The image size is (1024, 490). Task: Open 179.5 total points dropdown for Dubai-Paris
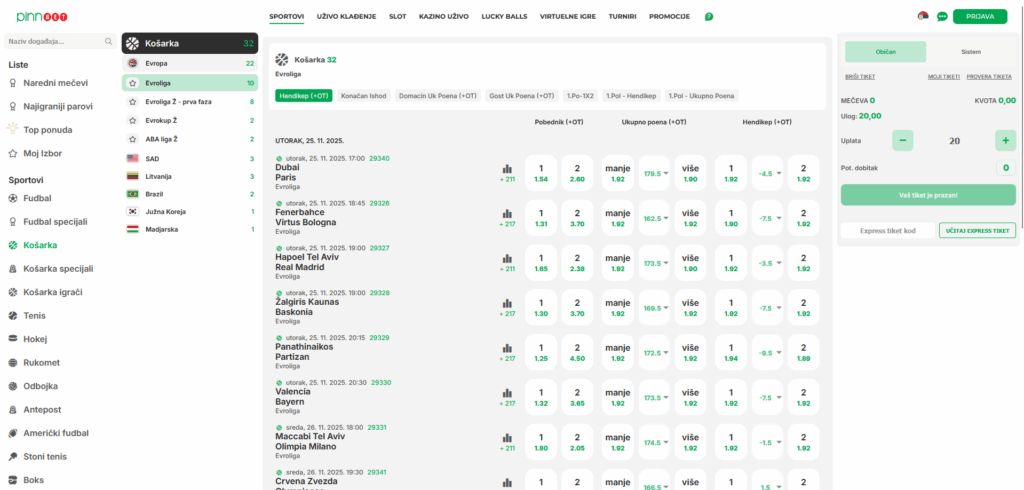click(654, 173)
